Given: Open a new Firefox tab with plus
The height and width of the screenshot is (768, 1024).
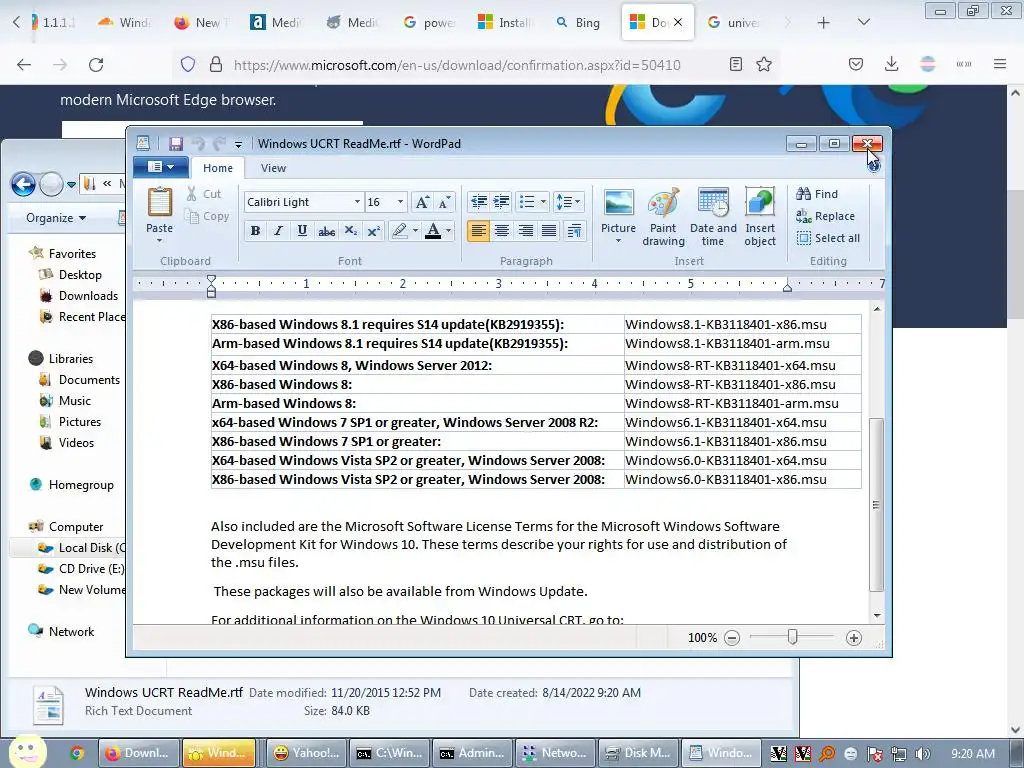Looking at the screenshot, I should point(824,23).
